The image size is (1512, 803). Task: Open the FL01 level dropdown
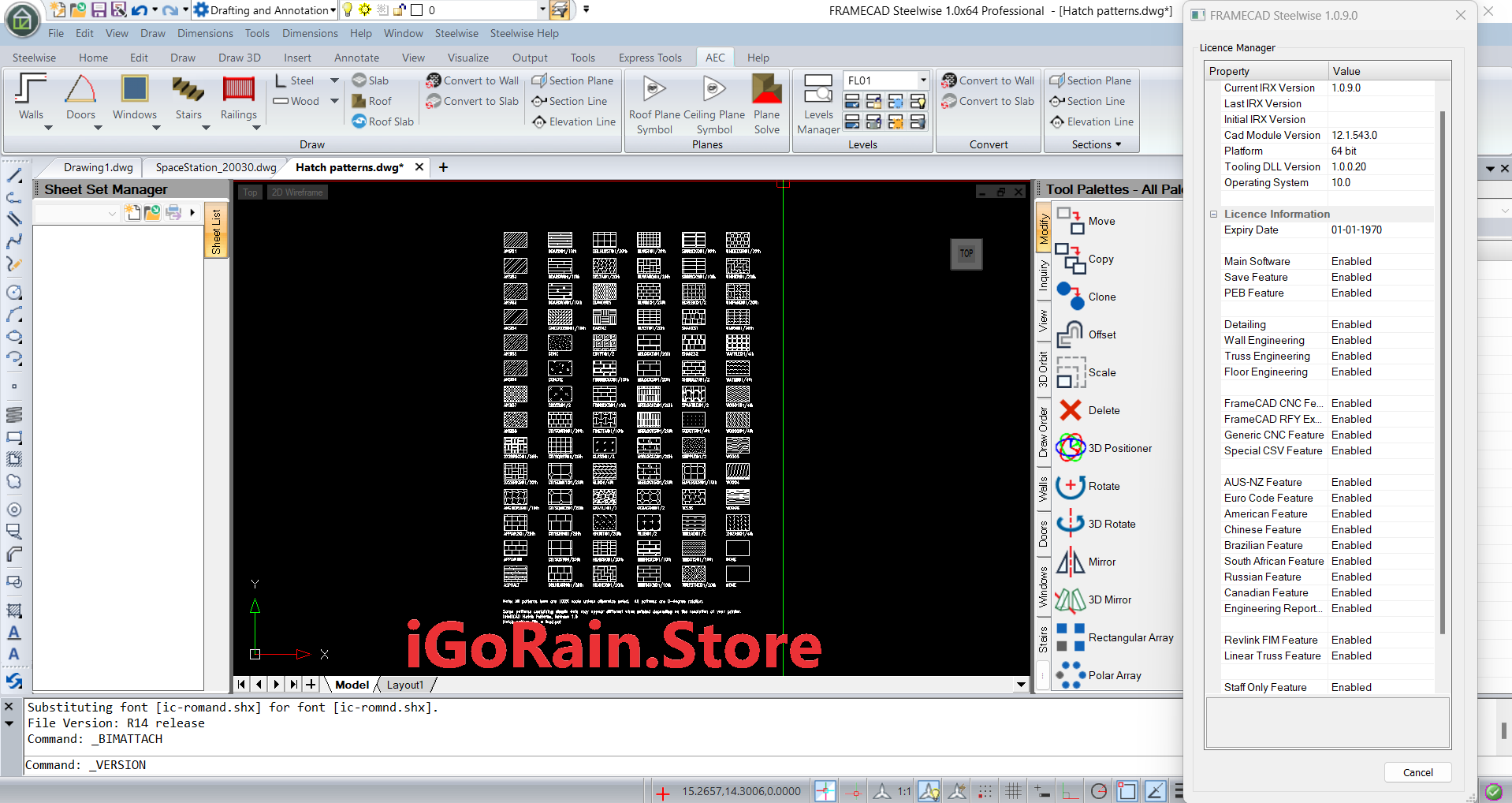pyautogui.click(x=923, y=80)
